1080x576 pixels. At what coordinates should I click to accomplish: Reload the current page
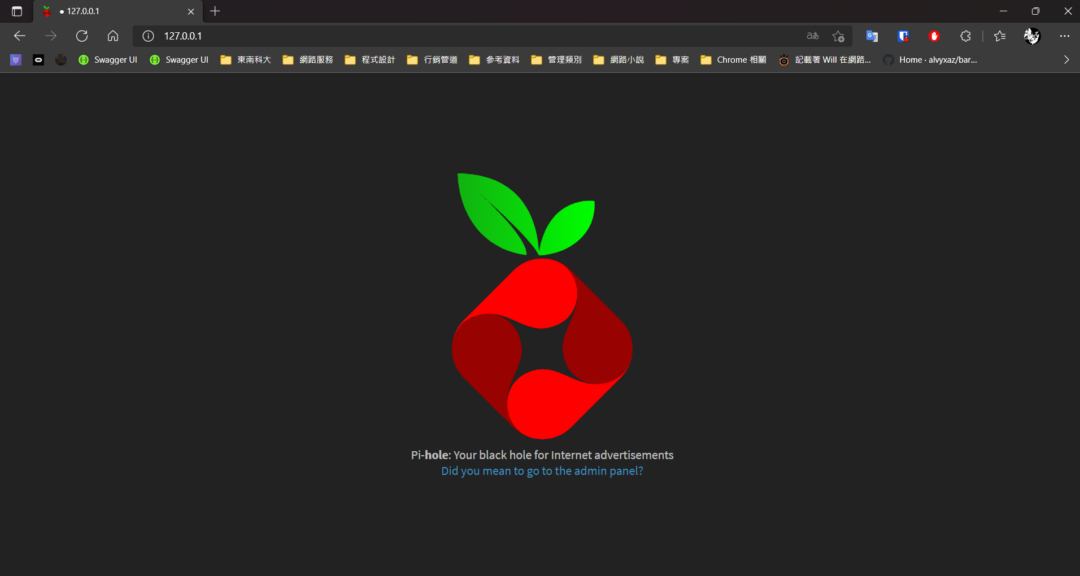(x=82, y=36)
